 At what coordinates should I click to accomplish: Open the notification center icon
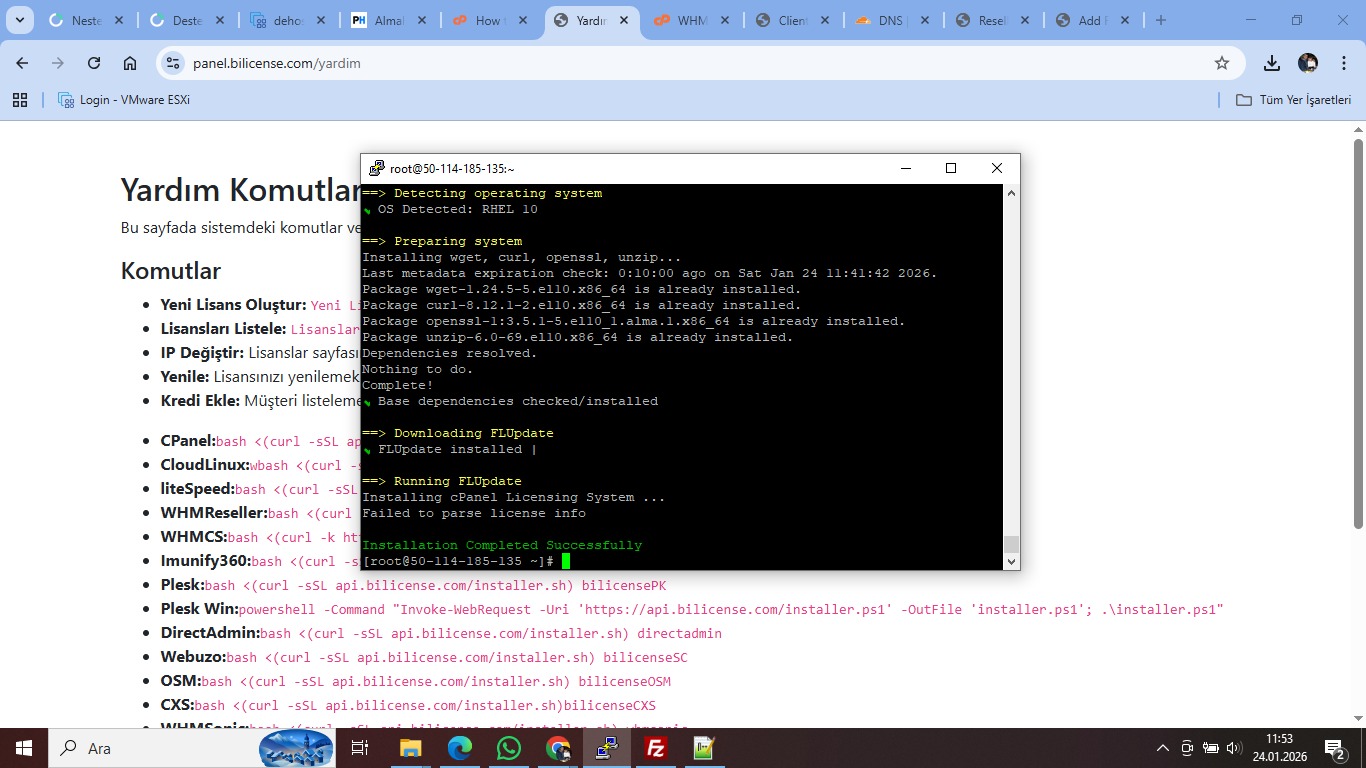click(x=1335, y=748)
